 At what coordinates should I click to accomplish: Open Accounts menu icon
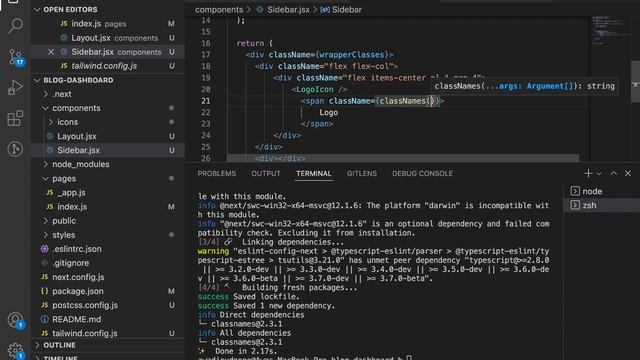16,320
